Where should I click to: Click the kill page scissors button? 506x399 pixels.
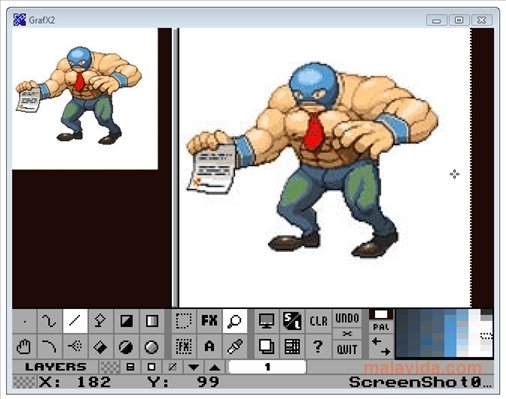347,334
